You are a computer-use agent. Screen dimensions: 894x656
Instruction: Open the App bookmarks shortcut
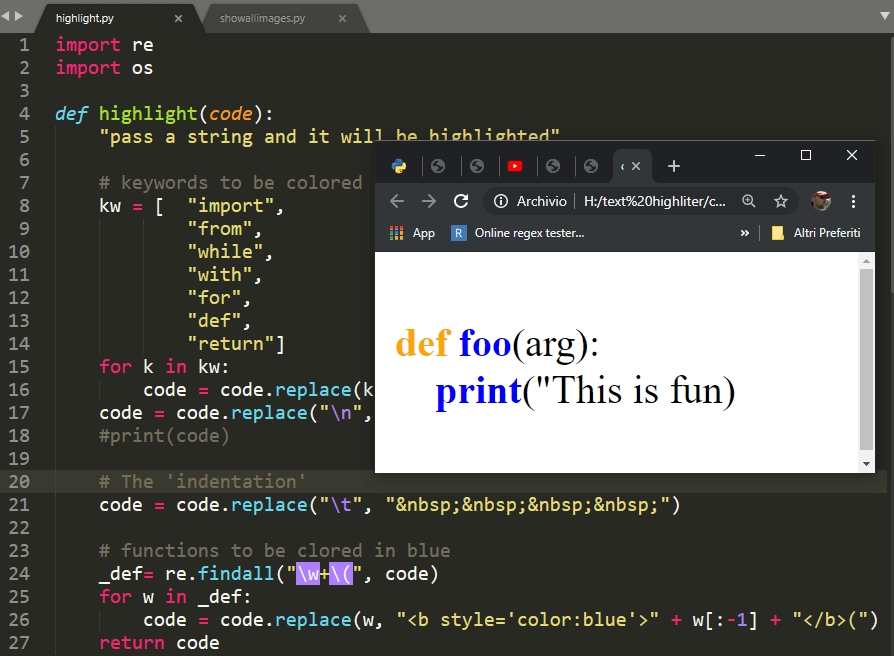[x=412, y=233]
